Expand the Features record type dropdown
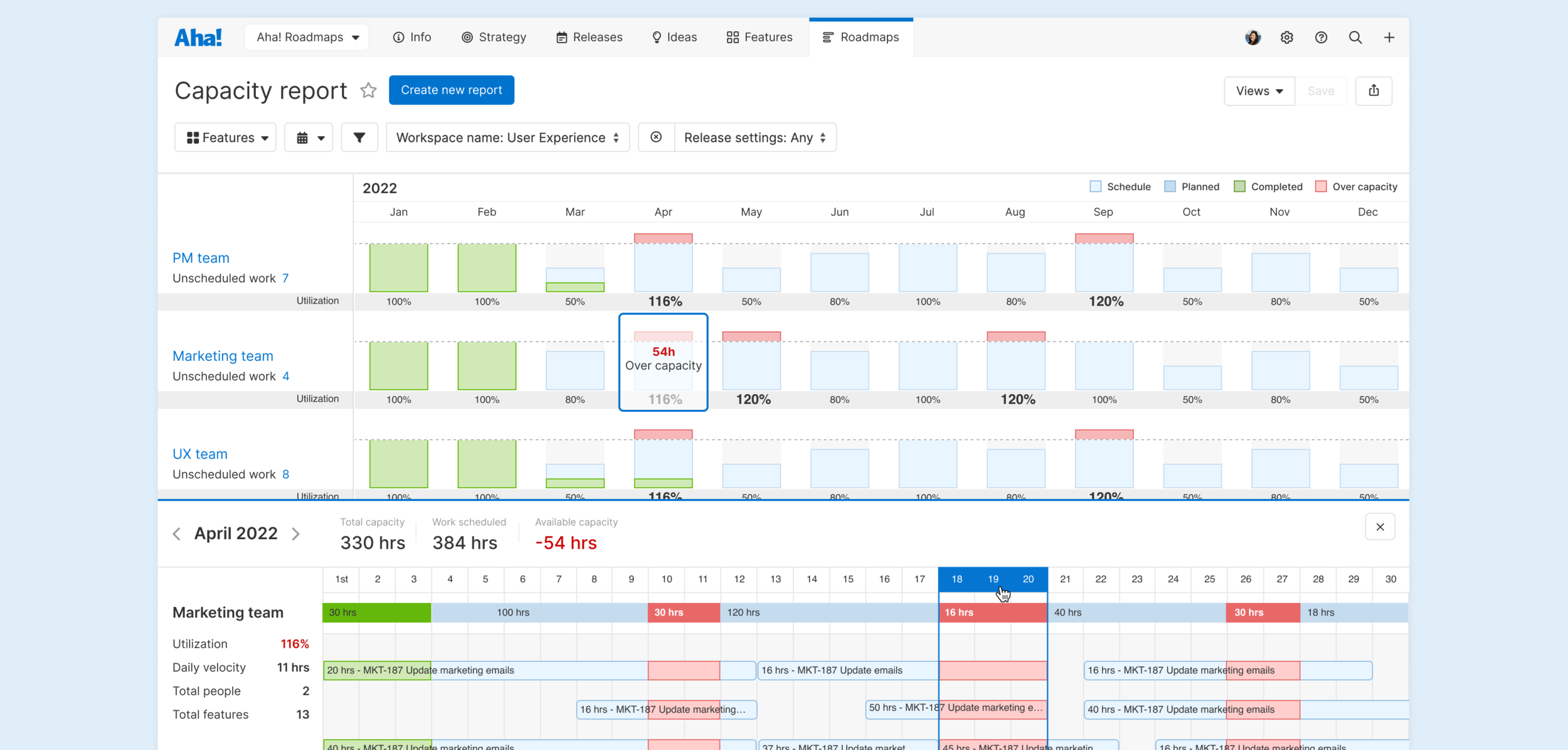The image size is (1568, 750). click(x=225, y=137)
